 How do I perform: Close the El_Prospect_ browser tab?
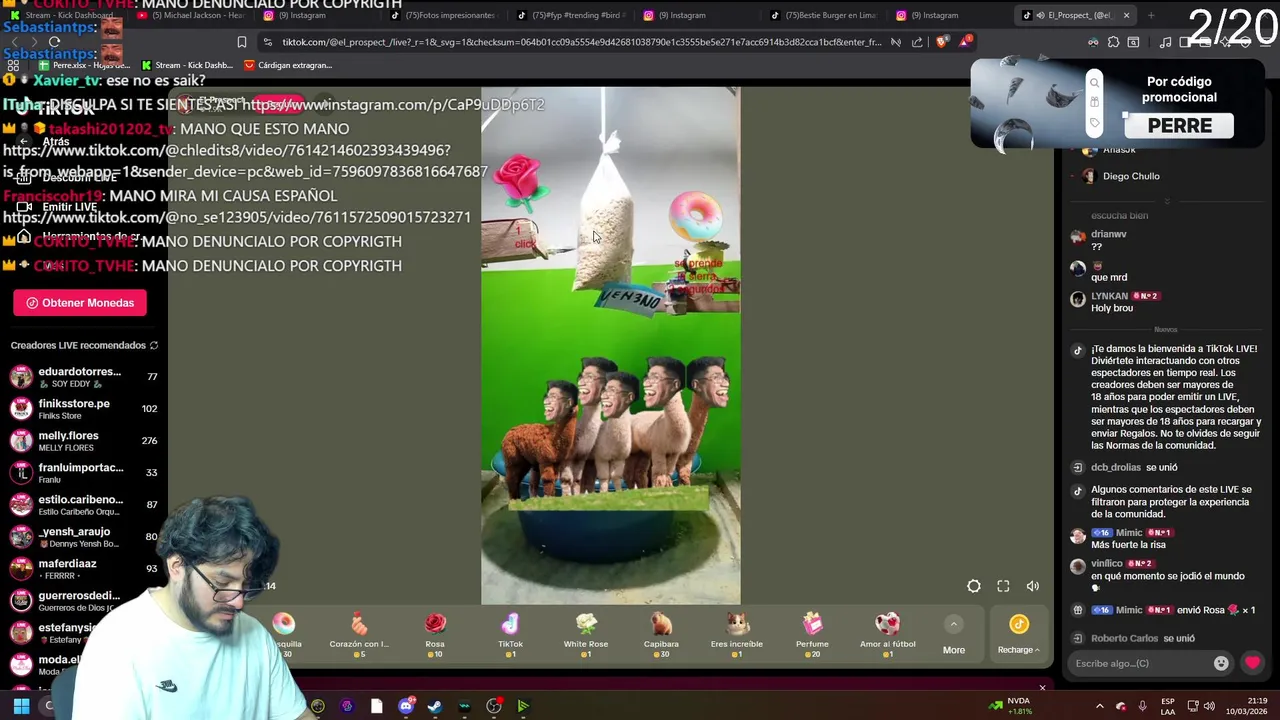pos(1126,15)
